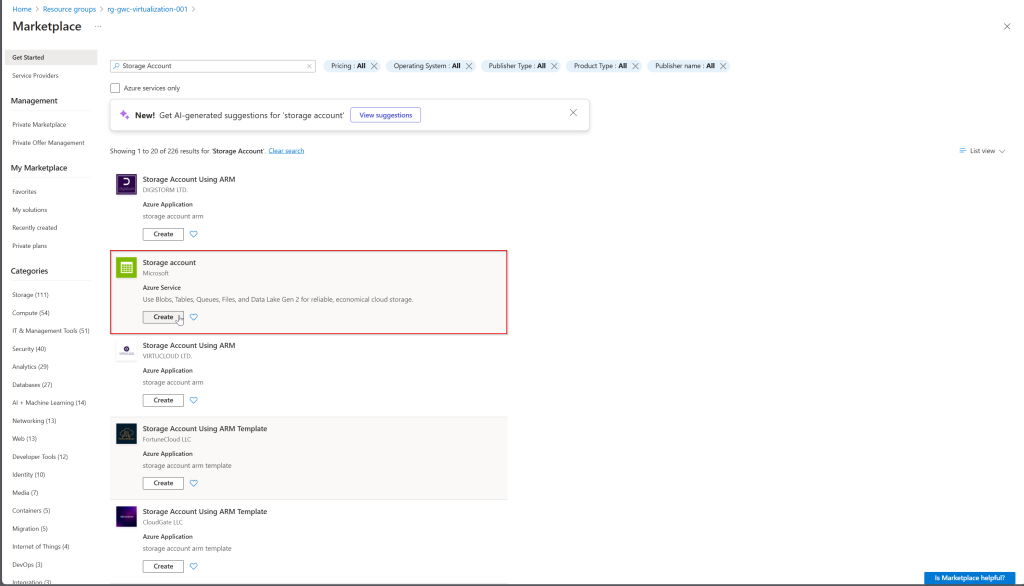Open the Operating System filter
1024x586 pixels.
(426, 66)
